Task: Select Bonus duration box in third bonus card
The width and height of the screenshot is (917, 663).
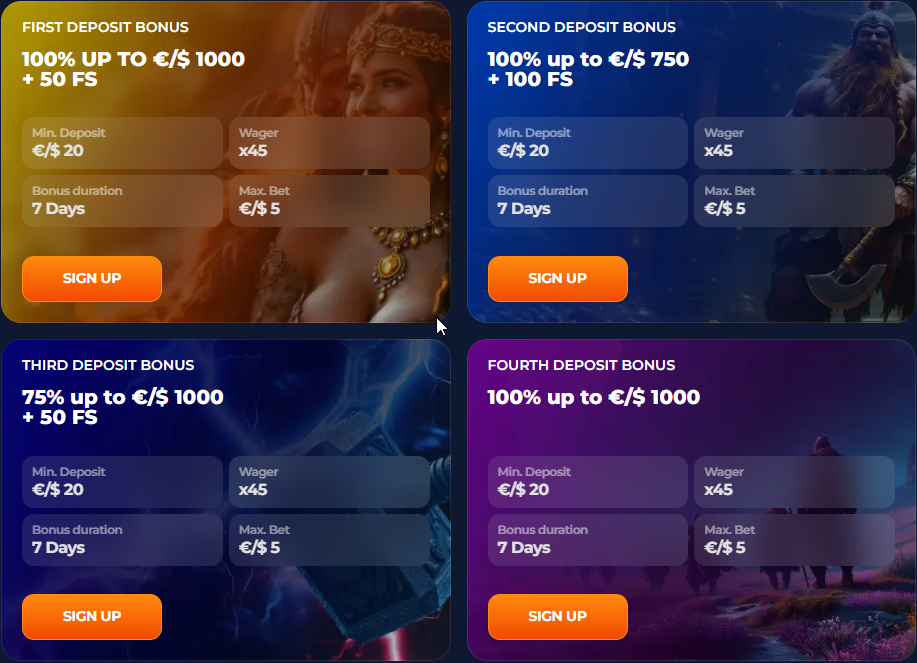Action: click(x=122, y=540)
